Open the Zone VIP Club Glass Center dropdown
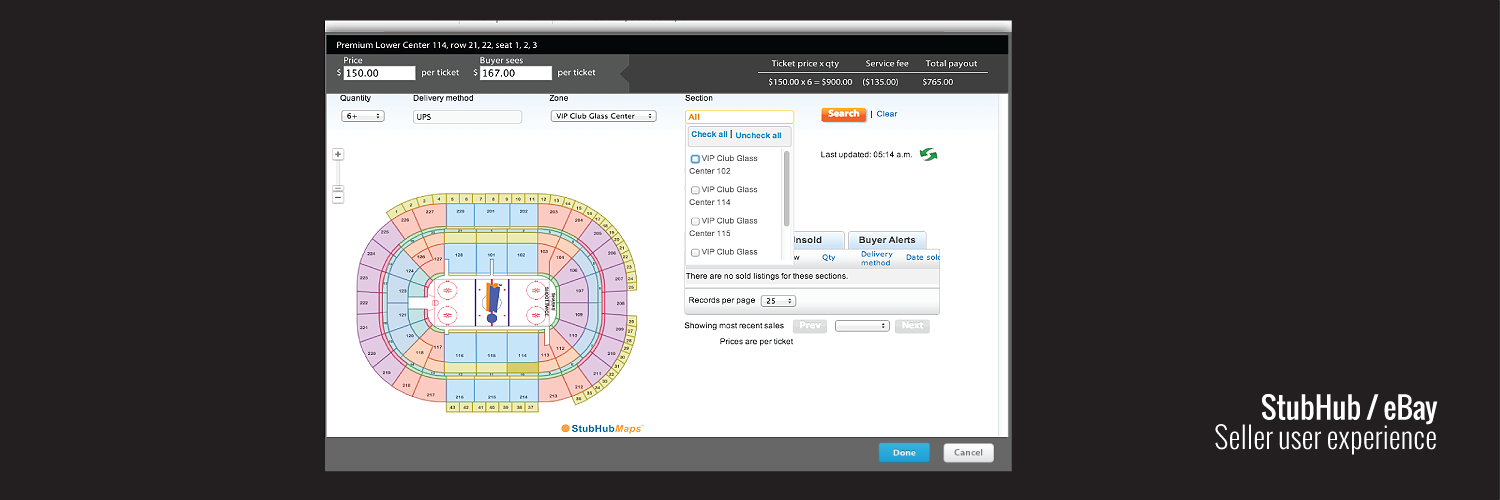 click(x=603, y=116)
